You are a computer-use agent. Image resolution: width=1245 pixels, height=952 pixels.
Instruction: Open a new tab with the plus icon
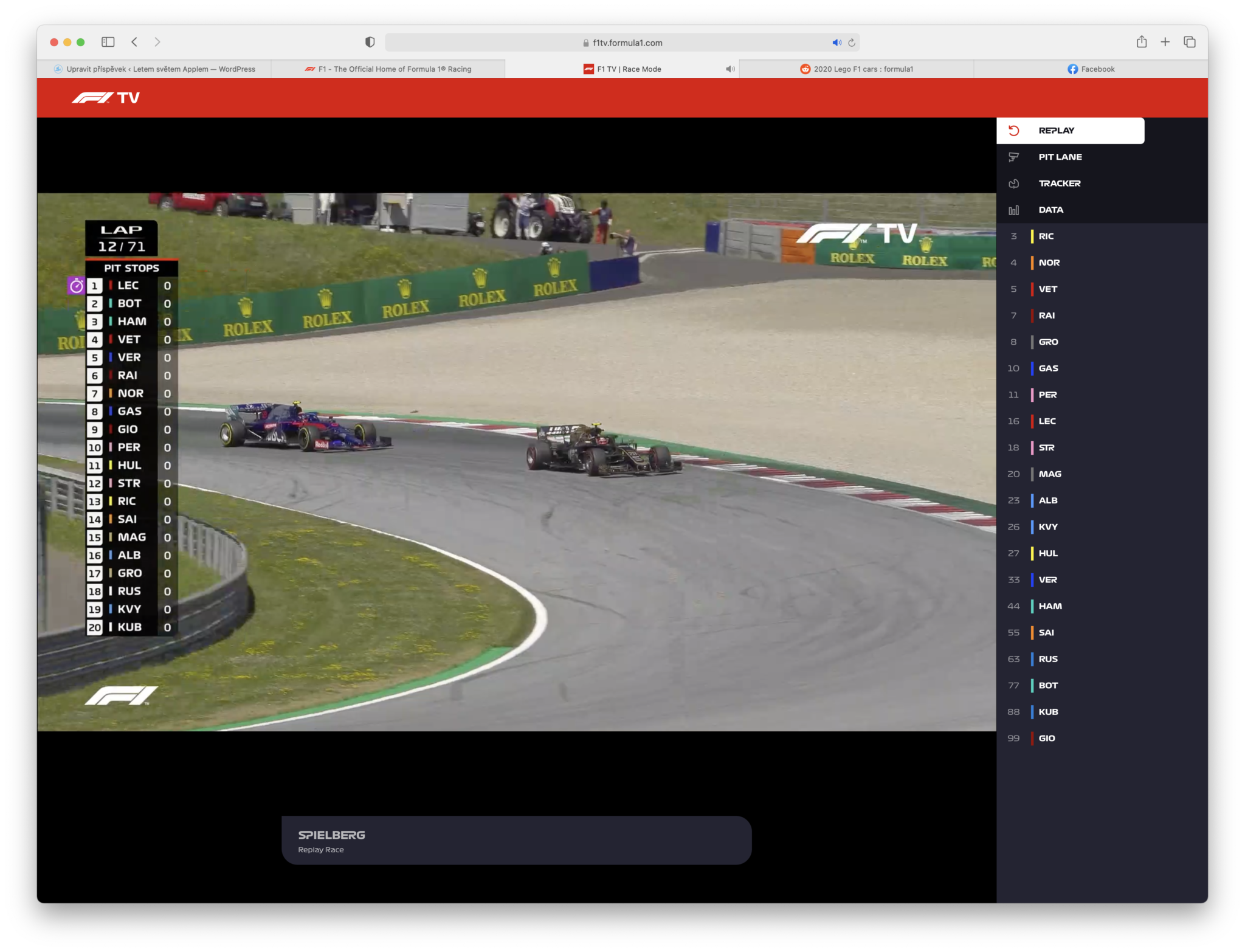[x=1165, y=42]
